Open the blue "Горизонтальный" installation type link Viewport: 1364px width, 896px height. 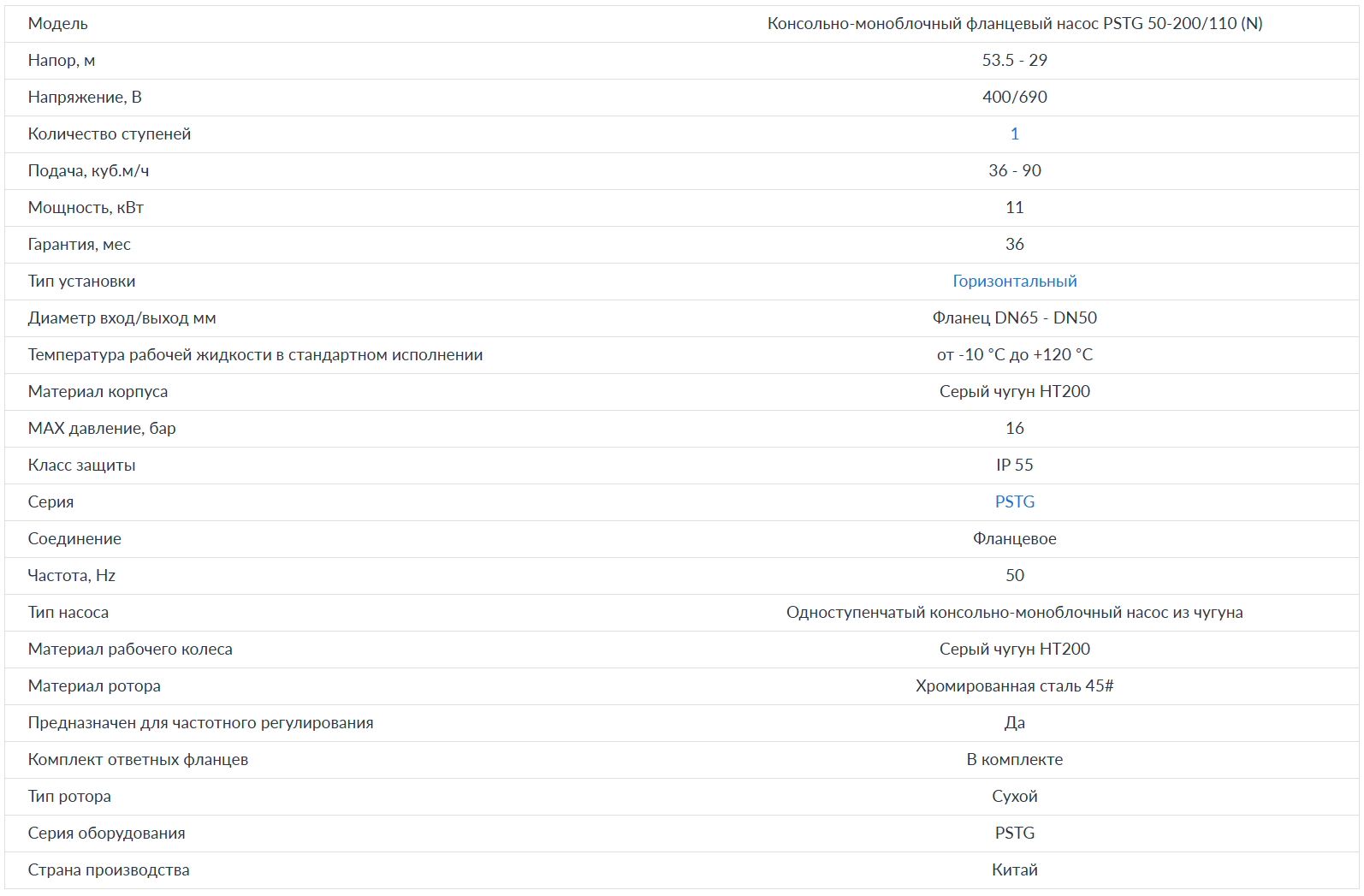coord(1014,282)
